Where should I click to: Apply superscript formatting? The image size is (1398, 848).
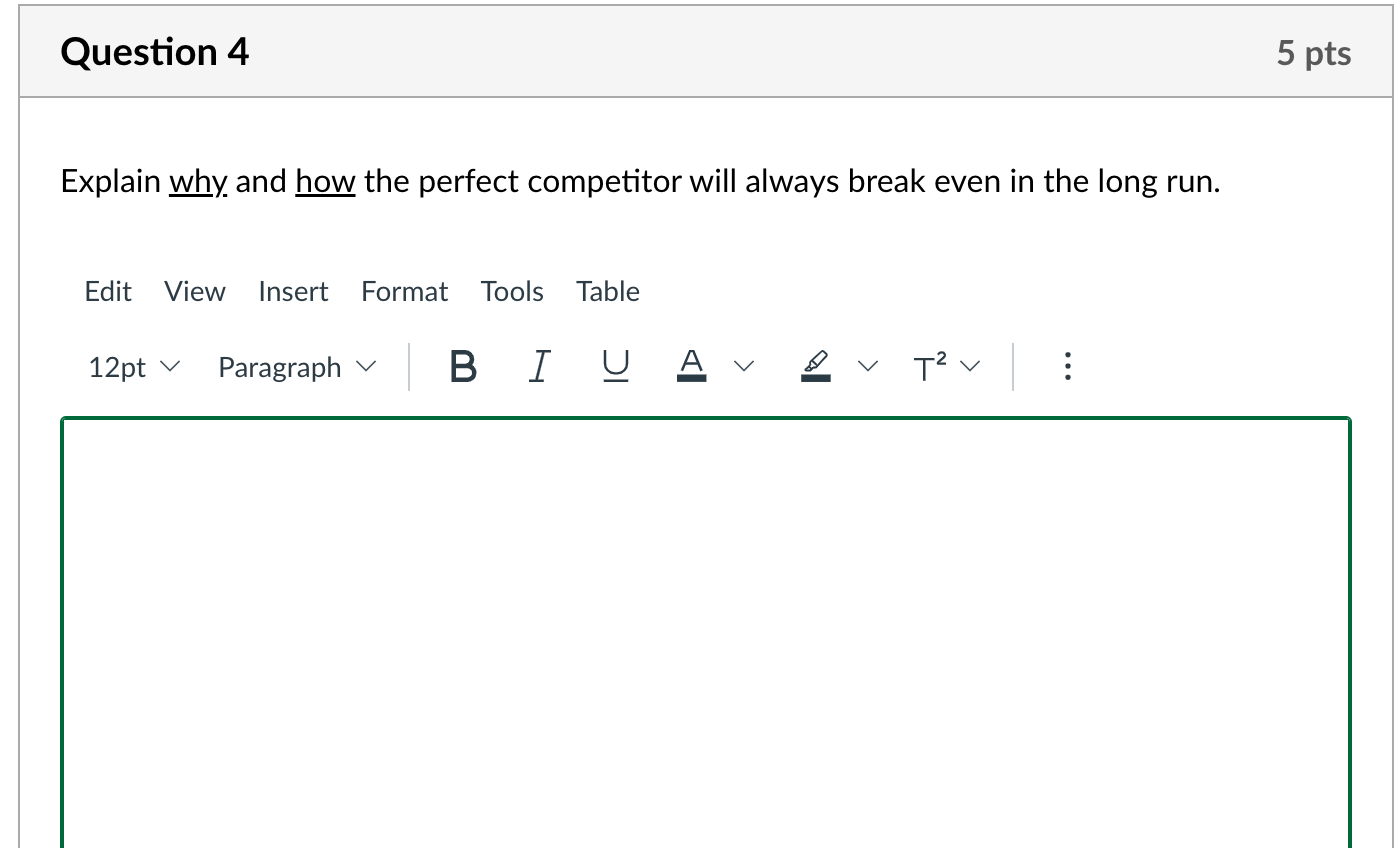pos(929,368)
